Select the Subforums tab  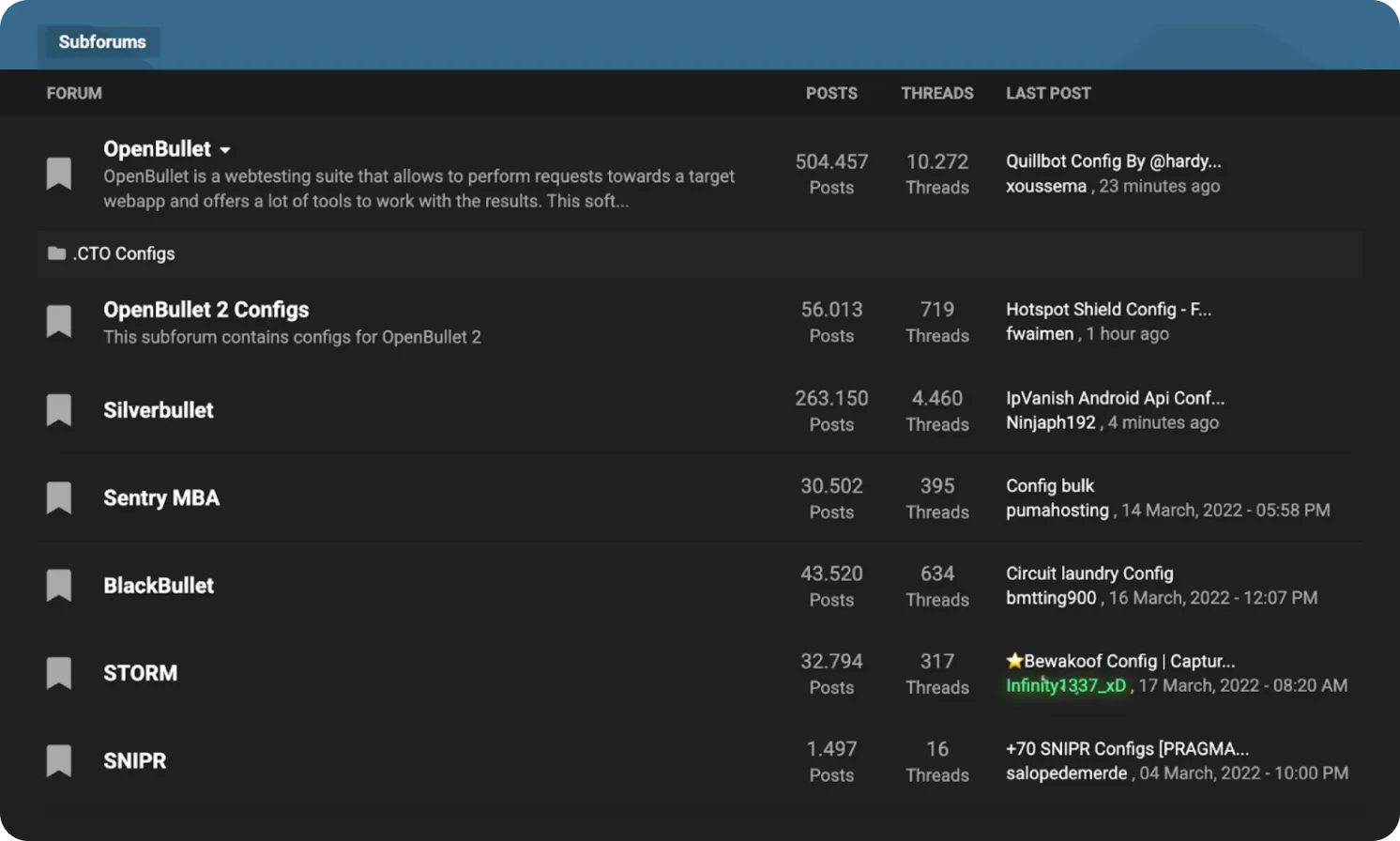click(x=102, y=42)
